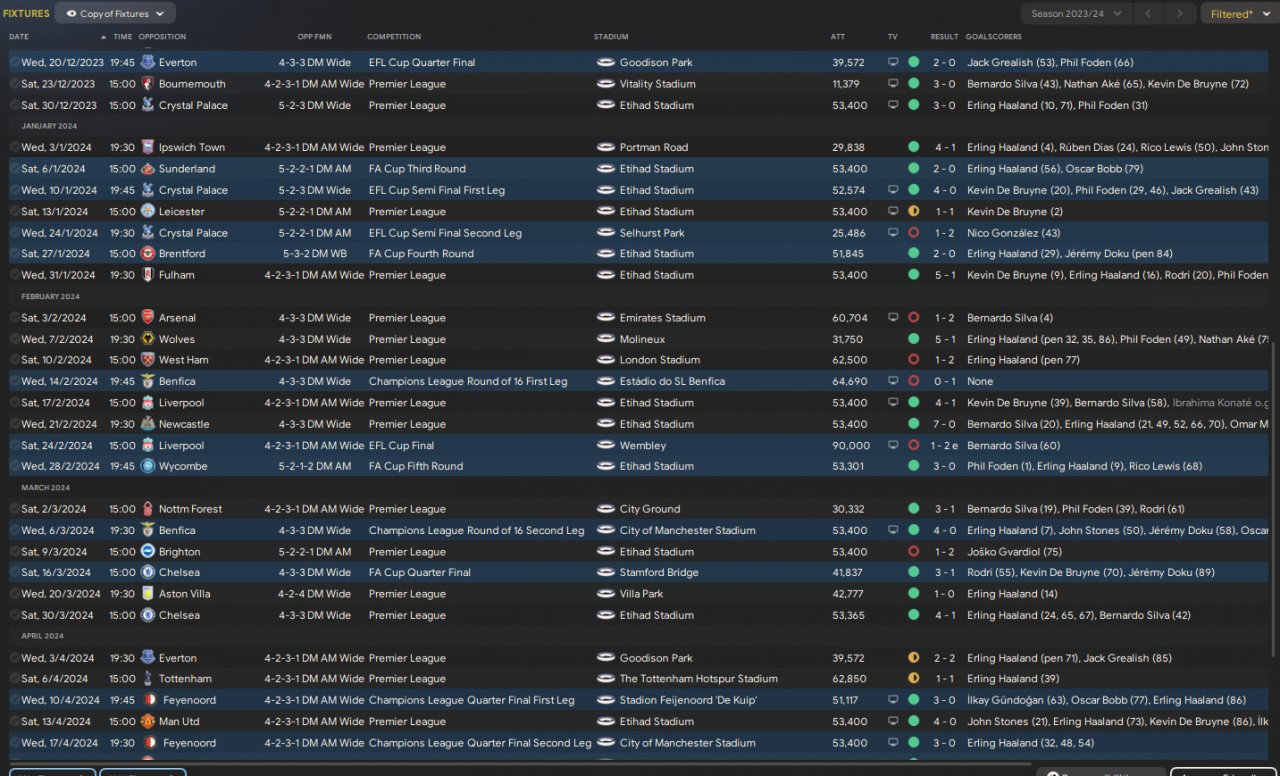Tick the selection circle on the Fulham row

pos(14,275)
